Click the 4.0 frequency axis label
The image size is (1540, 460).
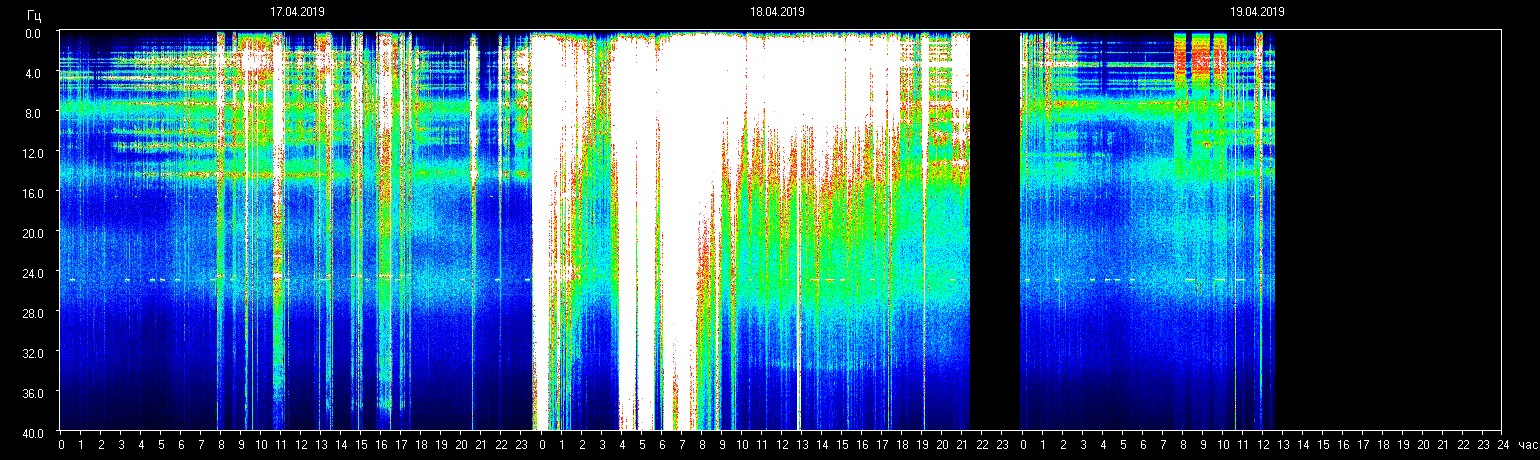(33, 73)
